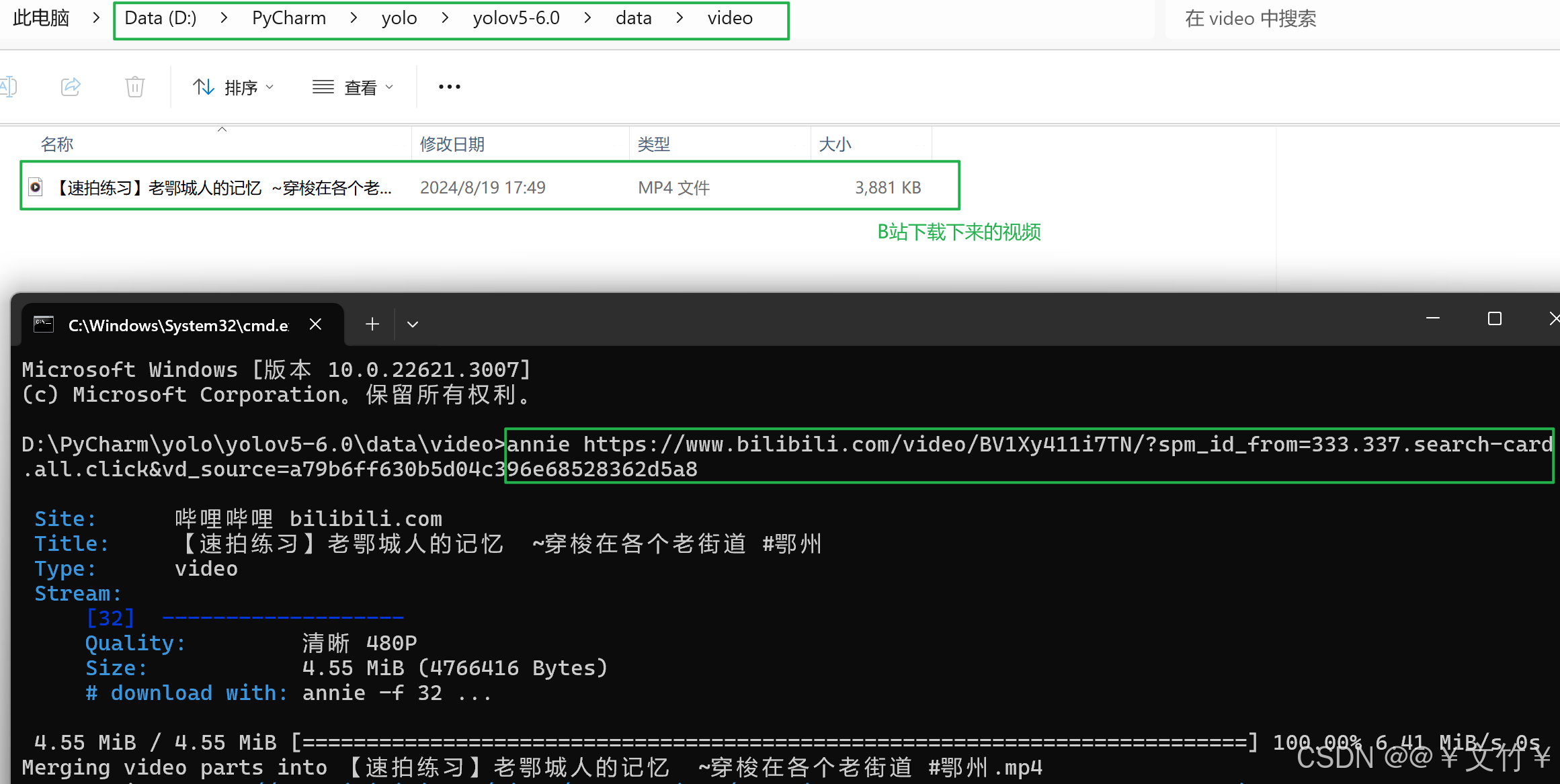Image resolution: width=1560 pixels, height=784 pixels.
Task: Open the more options ellipsis menu
Action: 449,87
